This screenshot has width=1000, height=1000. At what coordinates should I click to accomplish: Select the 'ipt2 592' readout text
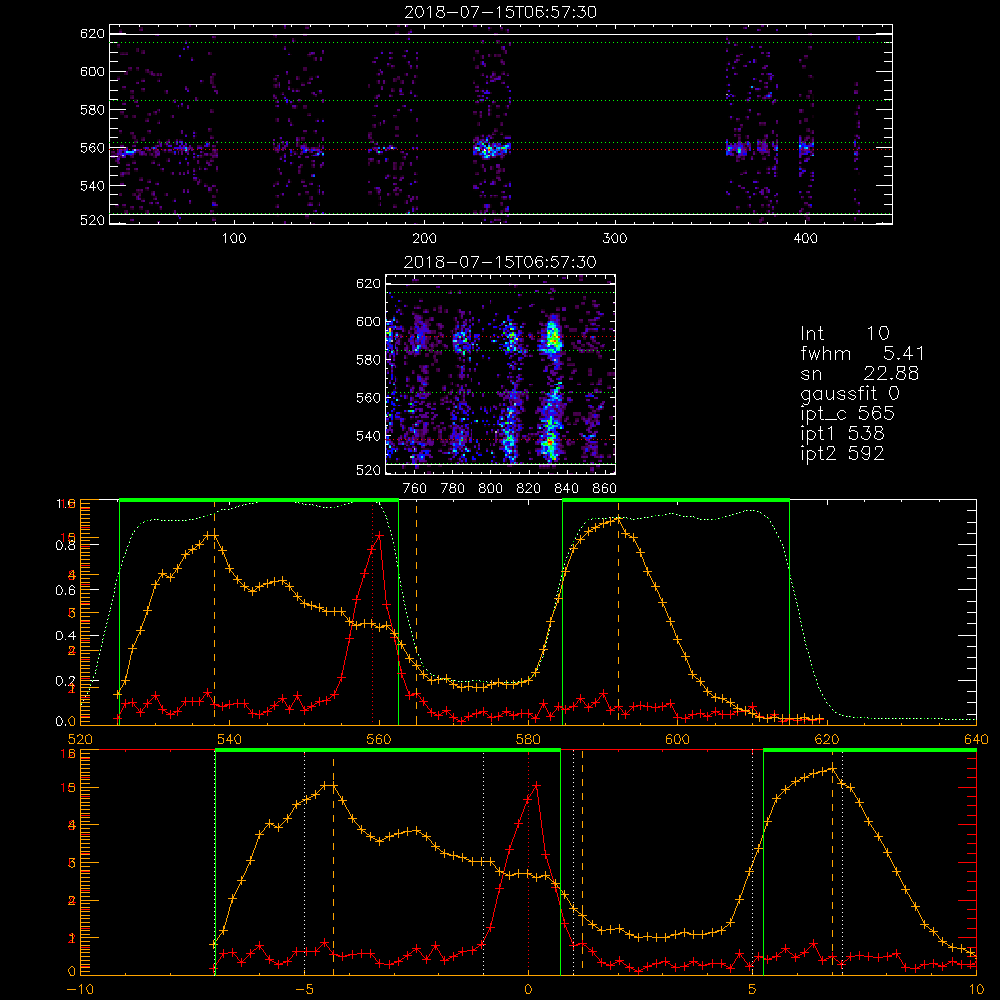click(842, 453)
